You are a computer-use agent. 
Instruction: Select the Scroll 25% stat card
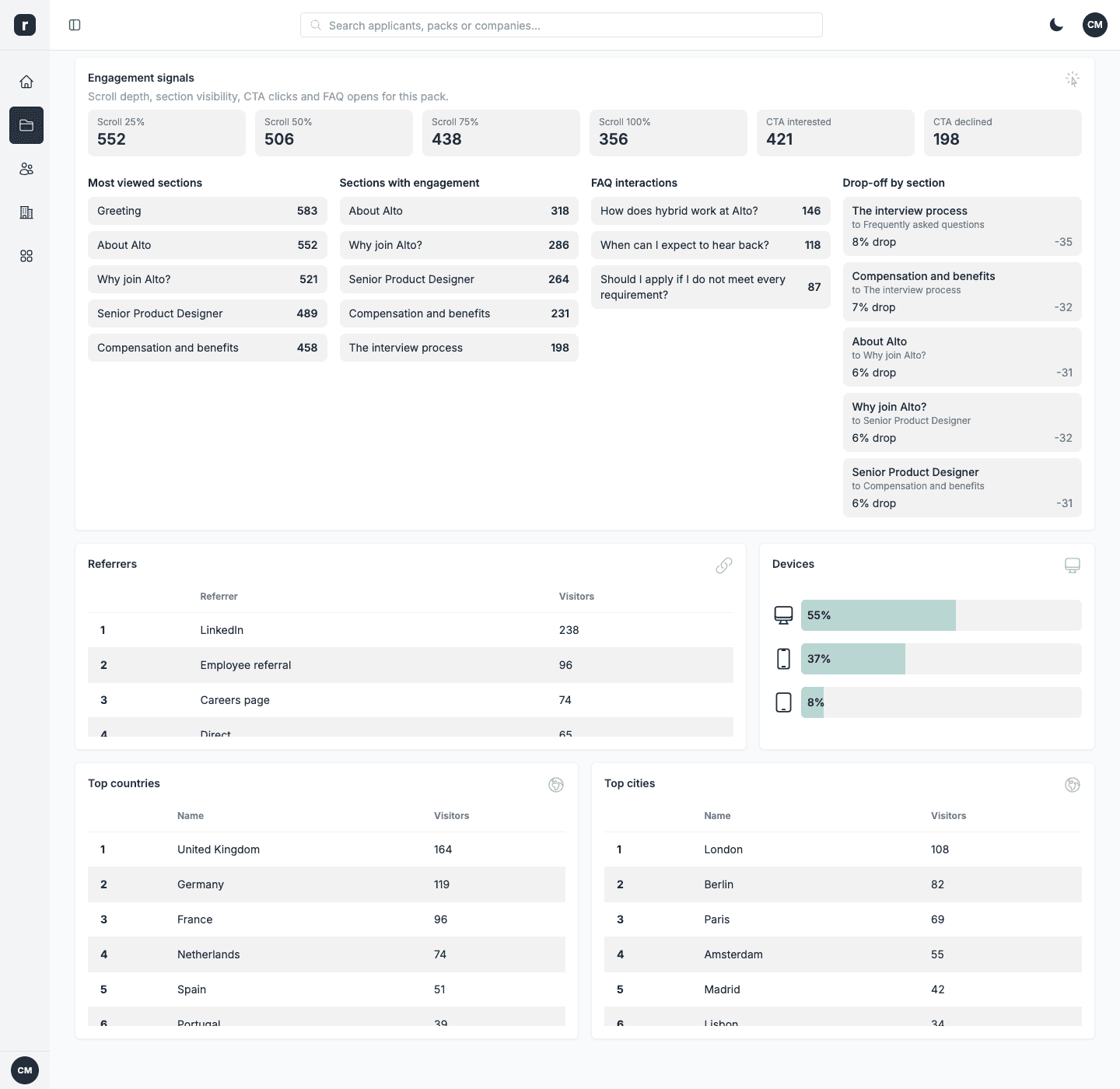[x=166, y=133]
